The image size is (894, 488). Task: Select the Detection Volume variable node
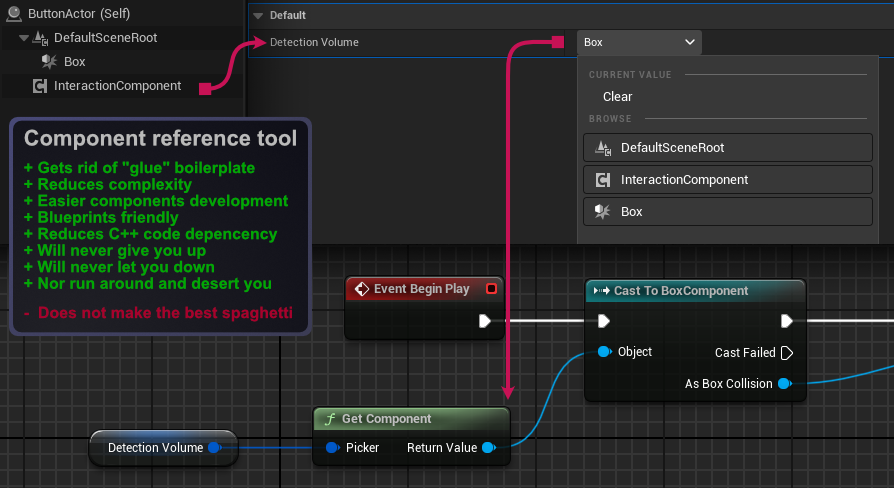pos(155,448)
